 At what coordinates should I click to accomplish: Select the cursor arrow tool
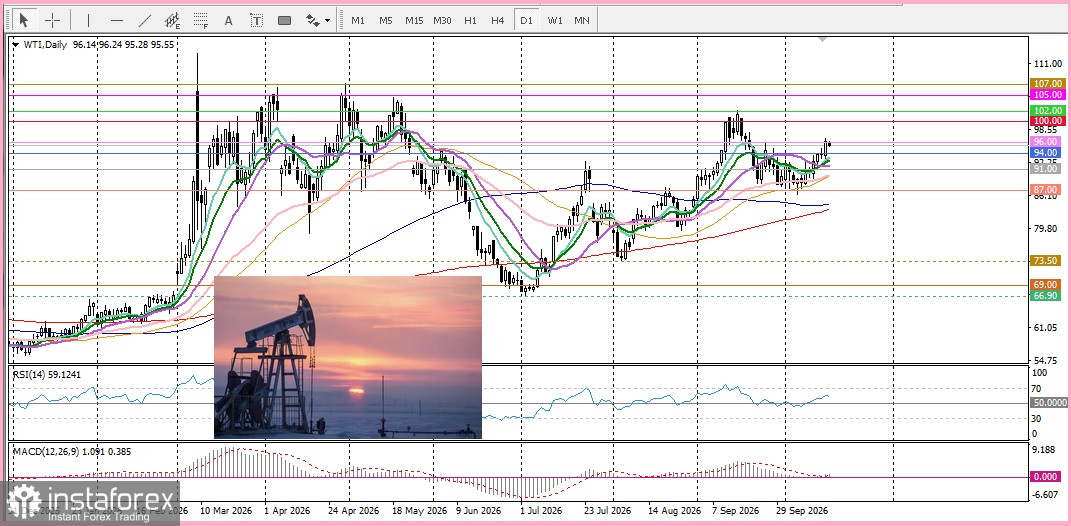[24, 20]
